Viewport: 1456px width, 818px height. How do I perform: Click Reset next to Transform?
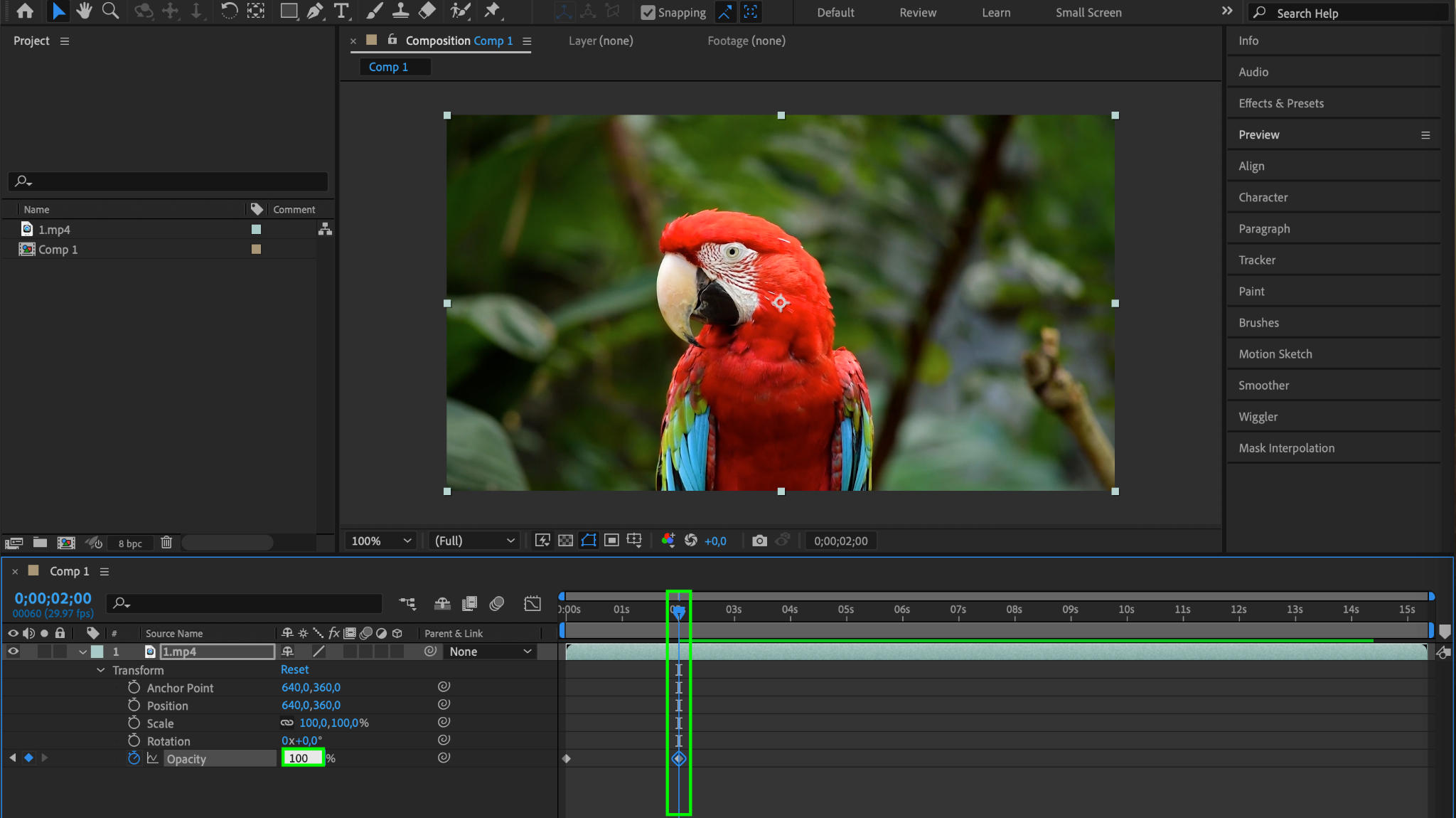click(294, 669)
